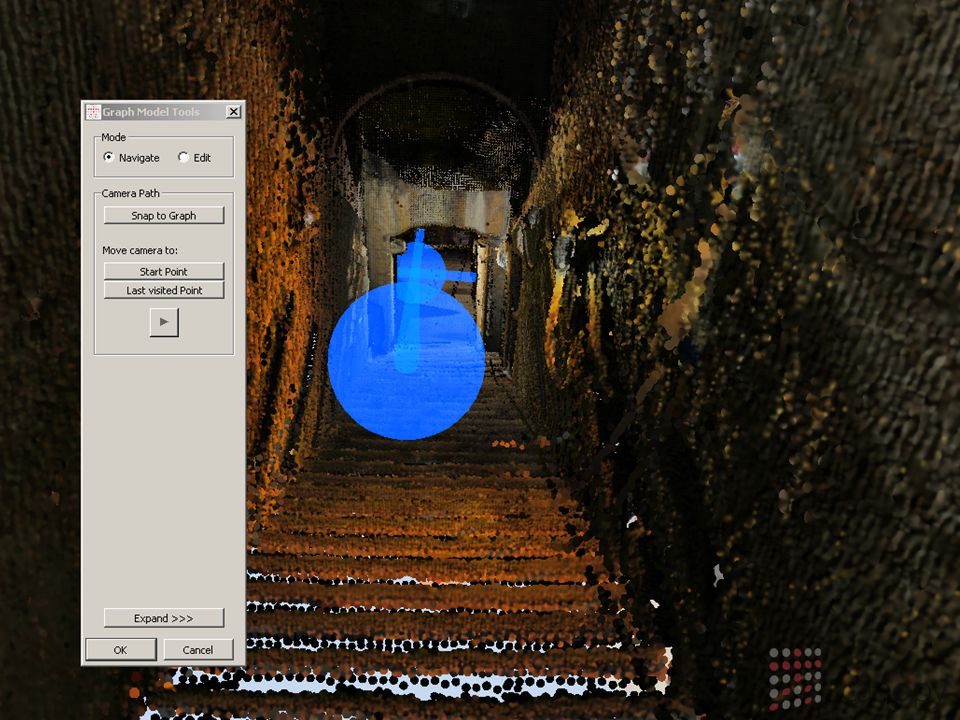Close the Graph Model Tools window
Screen dimensions: 960x720
tap(233, 111)
